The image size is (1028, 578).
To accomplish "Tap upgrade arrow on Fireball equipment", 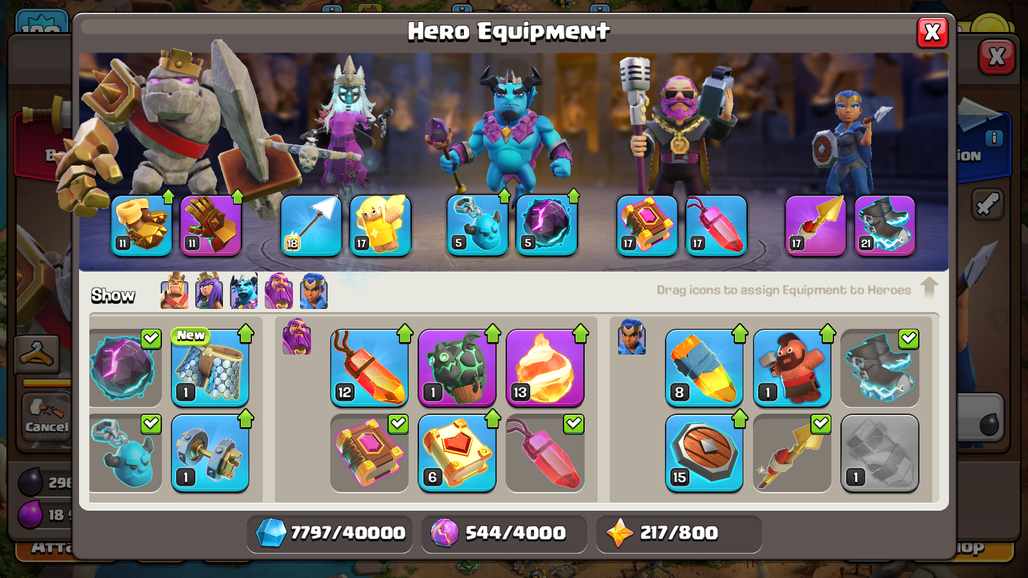I will pos(580,334).
